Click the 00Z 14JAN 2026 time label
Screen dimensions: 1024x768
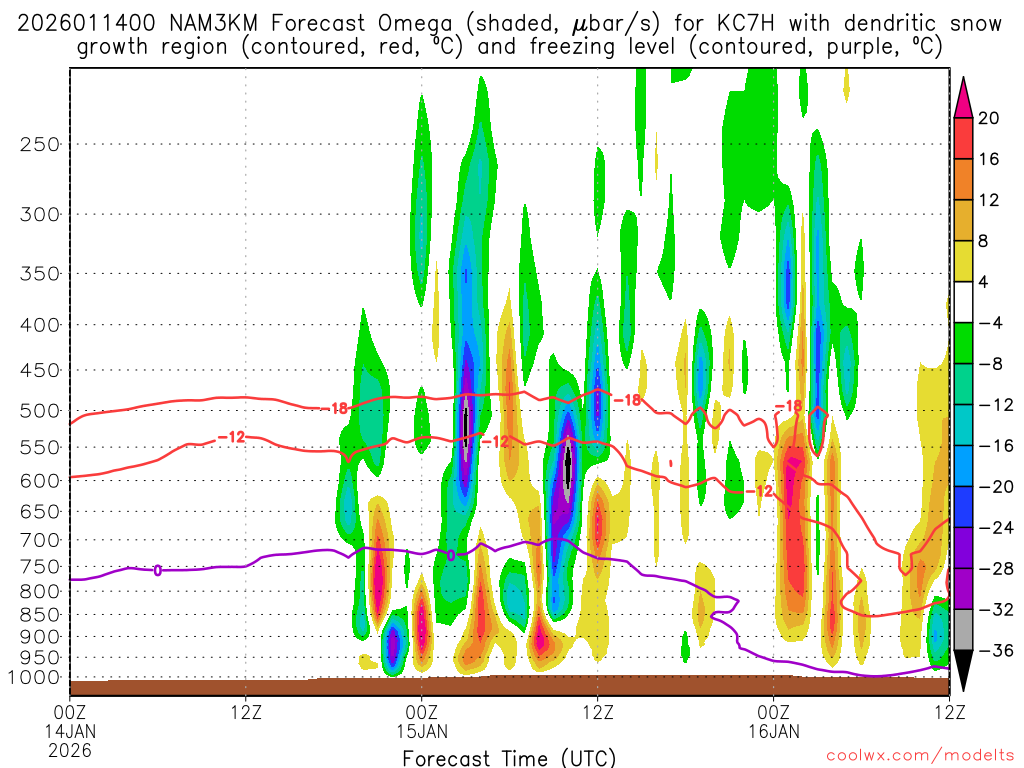[70, 730]
